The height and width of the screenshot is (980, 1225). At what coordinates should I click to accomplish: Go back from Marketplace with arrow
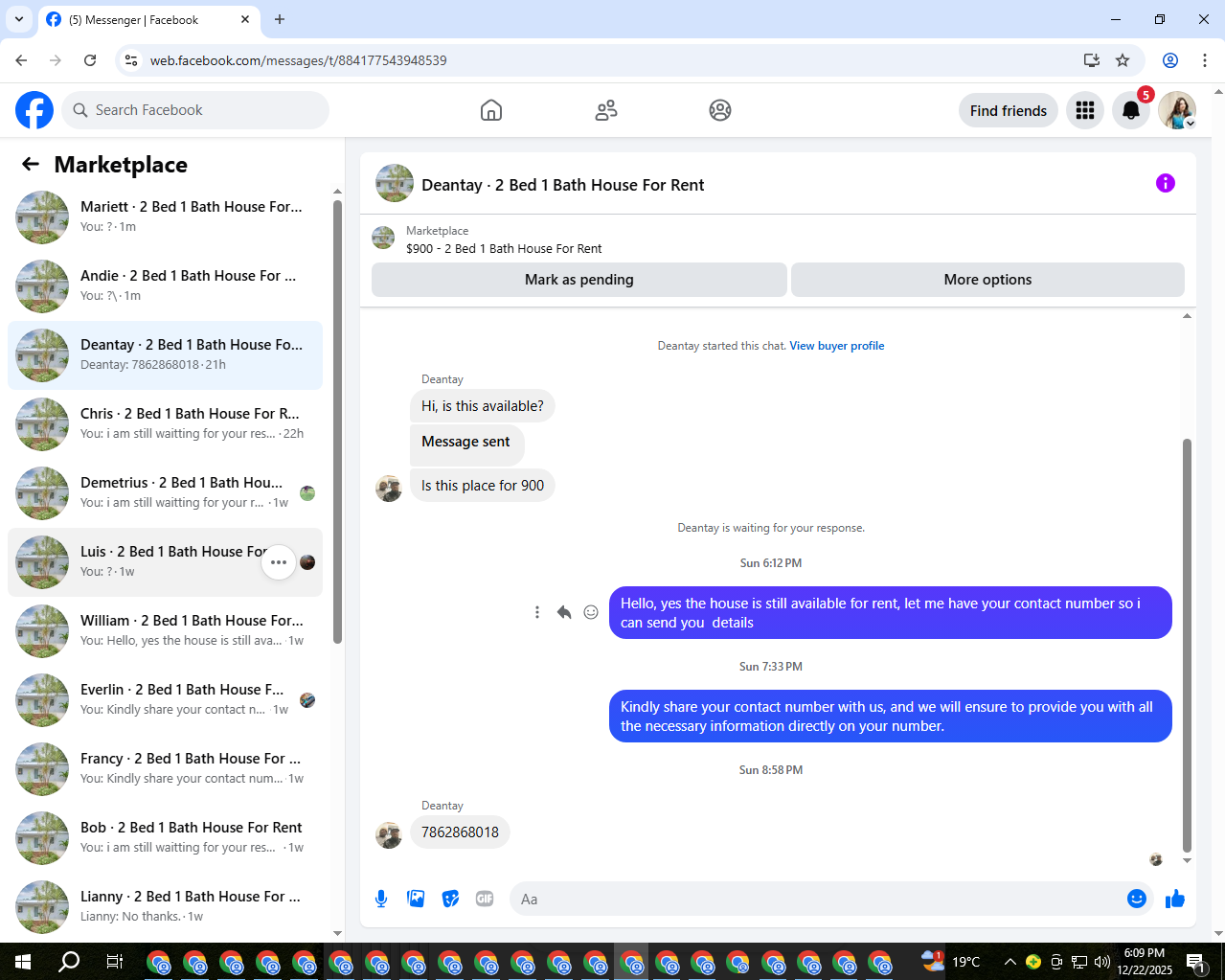click(31, 164)
